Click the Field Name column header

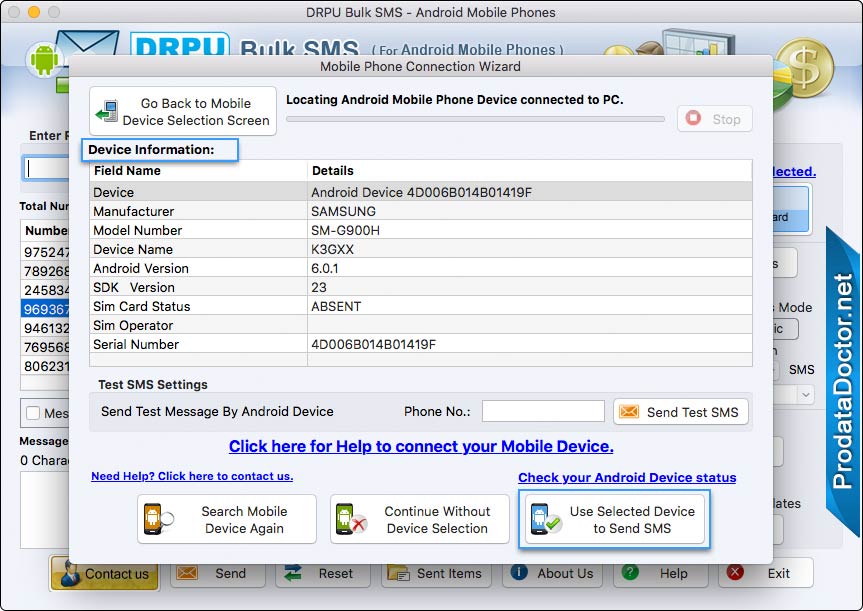[x=198, y=171]
